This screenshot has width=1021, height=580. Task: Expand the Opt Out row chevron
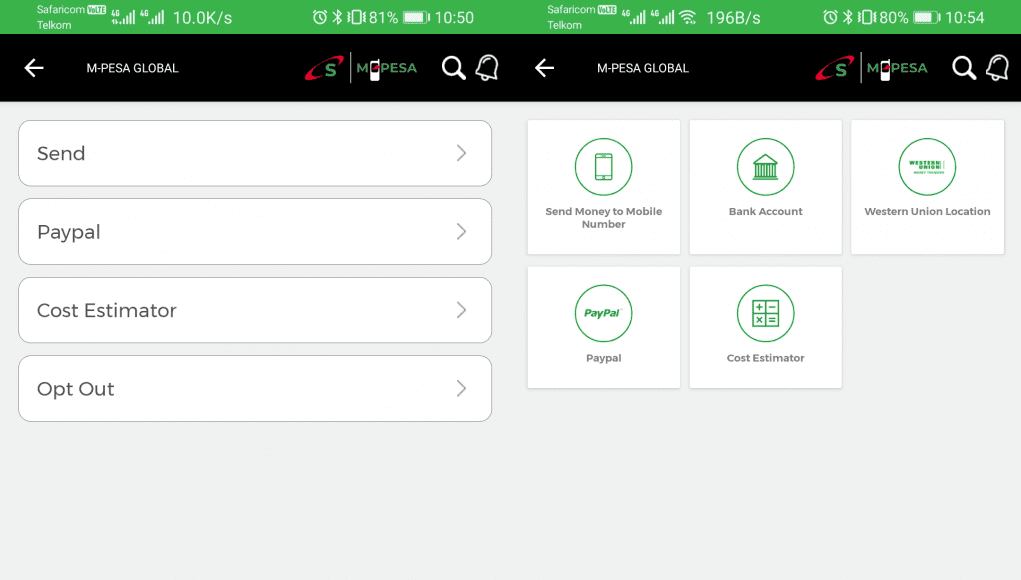point(461,389)
